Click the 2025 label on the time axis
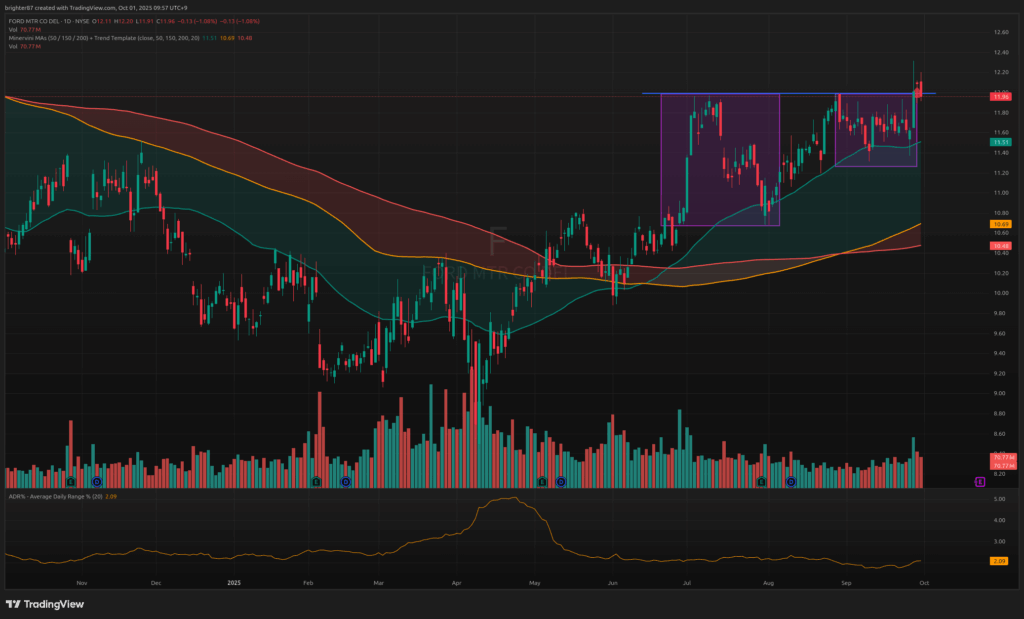The height and width of the screenshot is (619, 1024). pyautogui.click(x=234, y=581)
